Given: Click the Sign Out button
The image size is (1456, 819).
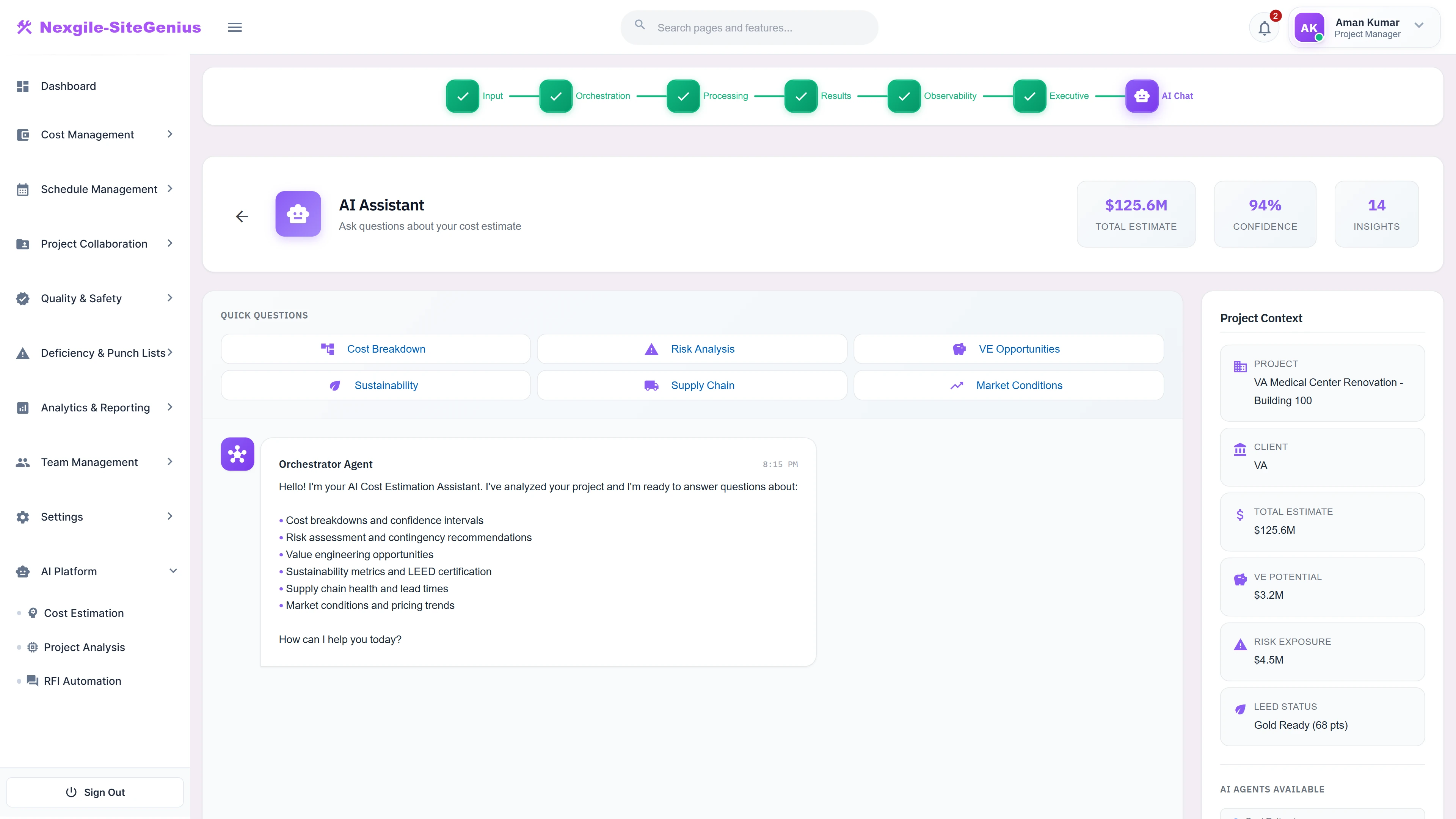Looking at the screenshot, I should 94,792.
